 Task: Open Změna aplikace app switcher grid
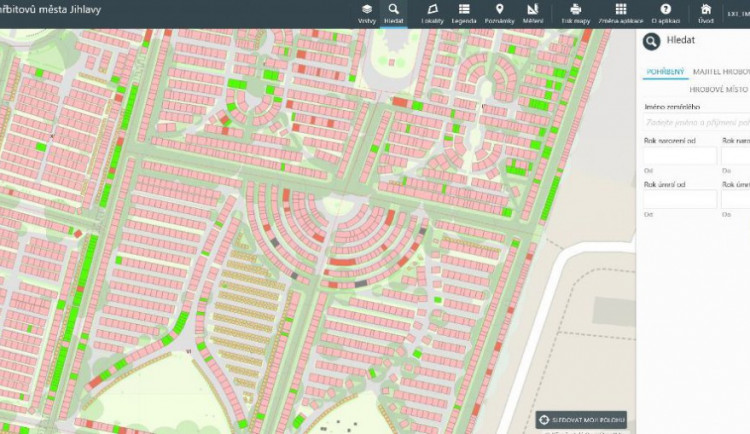coord(621,12)
